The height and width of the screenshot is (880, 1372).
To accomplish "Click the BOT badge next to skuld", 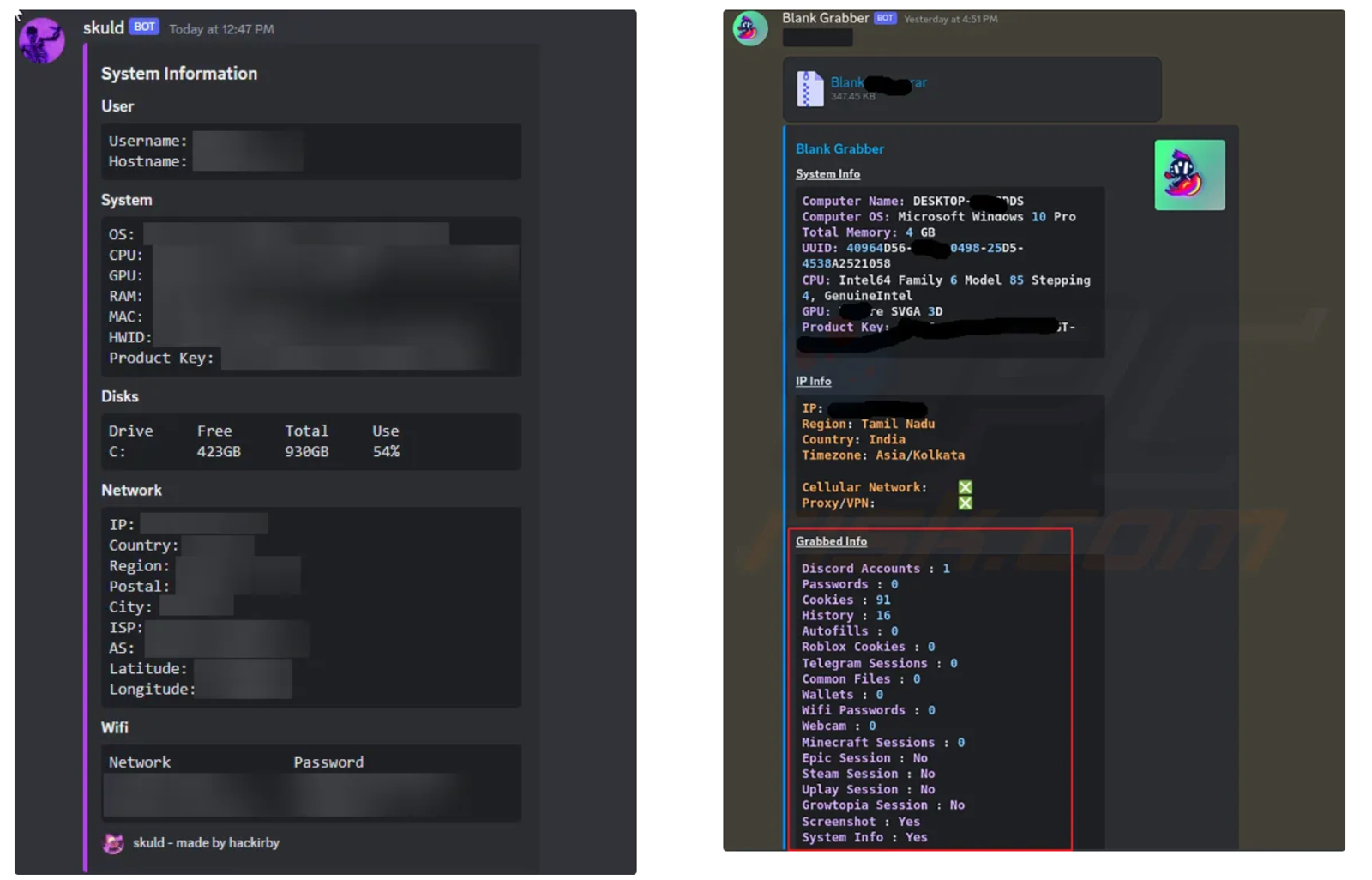I will point(144,27).
